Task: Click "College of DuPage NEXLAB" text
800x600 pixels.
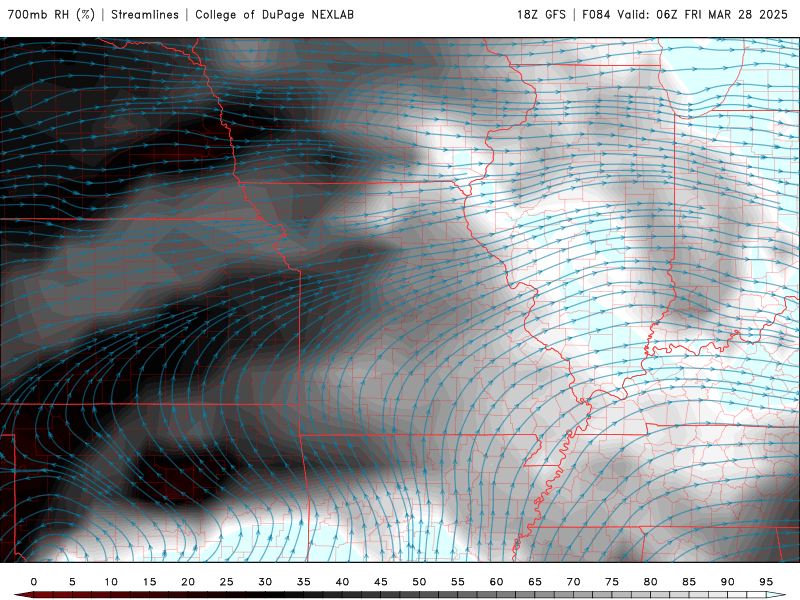Action: coord(274,15)
